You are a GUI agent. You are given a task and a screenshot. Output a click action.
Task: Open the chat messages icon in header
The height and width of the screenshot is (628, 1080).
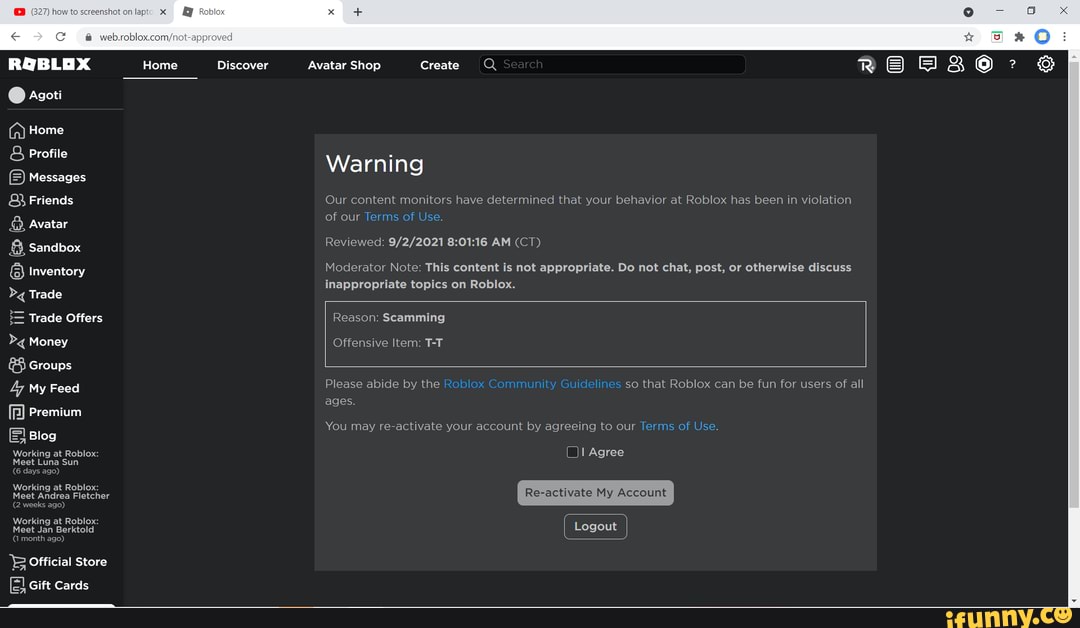tap(927, 64)
